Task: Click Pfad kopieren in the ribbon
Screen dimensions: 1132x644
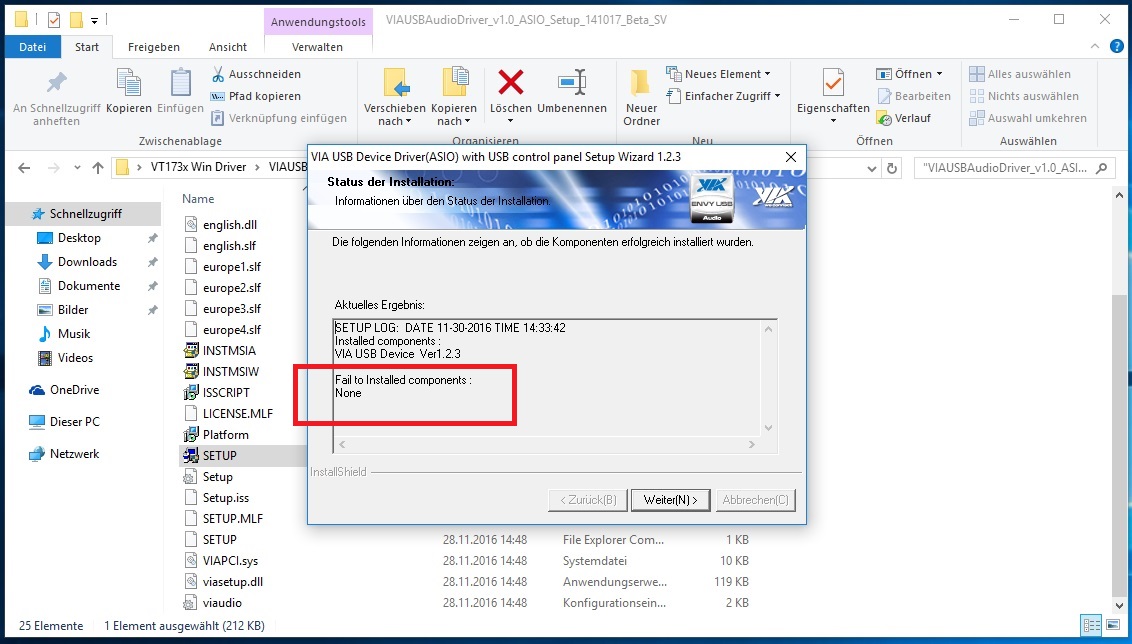Action: pos(256,96)
